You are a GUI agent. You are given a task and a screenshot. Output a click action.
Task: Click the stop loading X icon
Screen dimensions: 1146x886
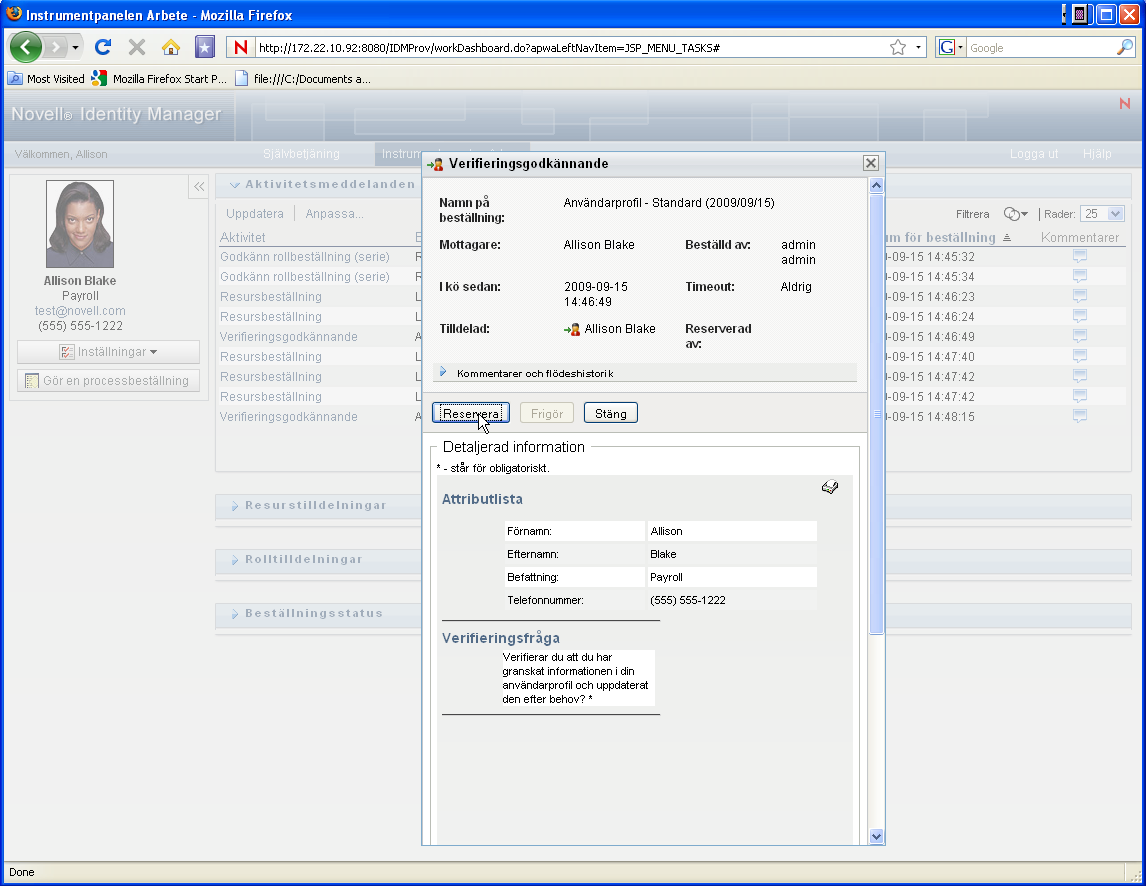click(137, 48)
